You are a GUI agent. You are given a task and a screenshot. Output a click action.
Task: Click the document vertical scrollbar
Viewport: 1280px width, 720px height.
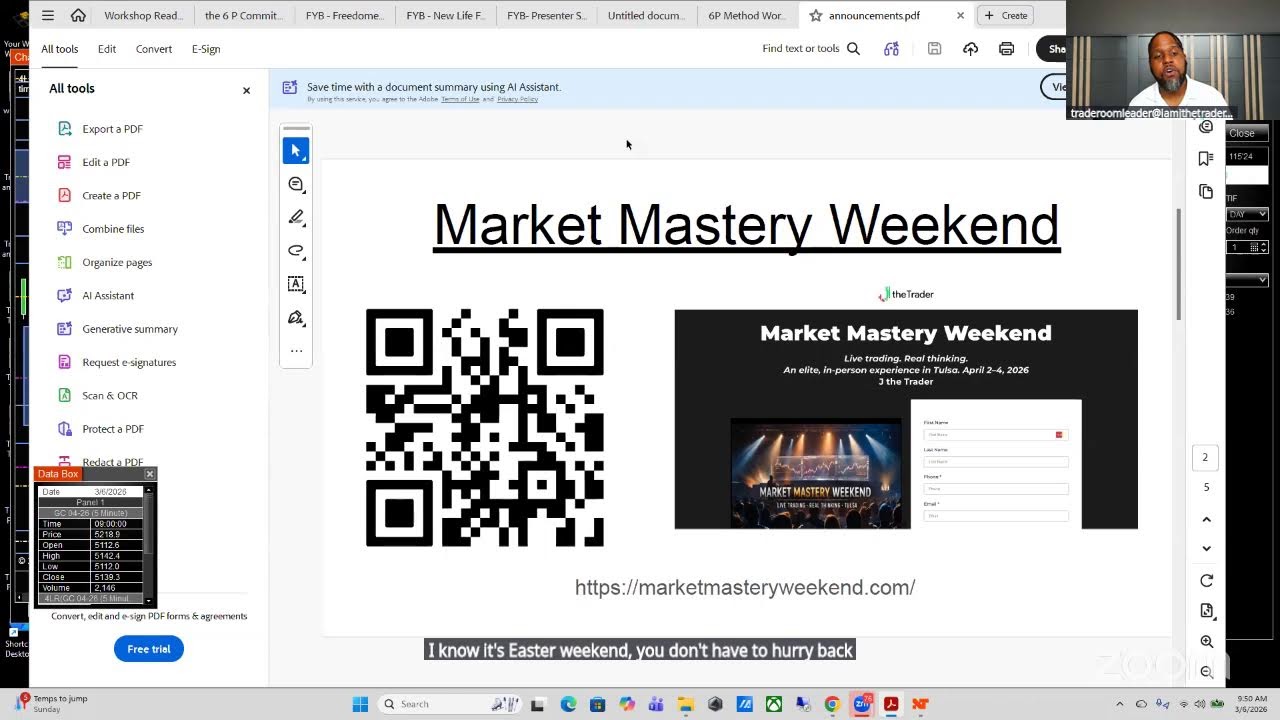point(1179,265)
